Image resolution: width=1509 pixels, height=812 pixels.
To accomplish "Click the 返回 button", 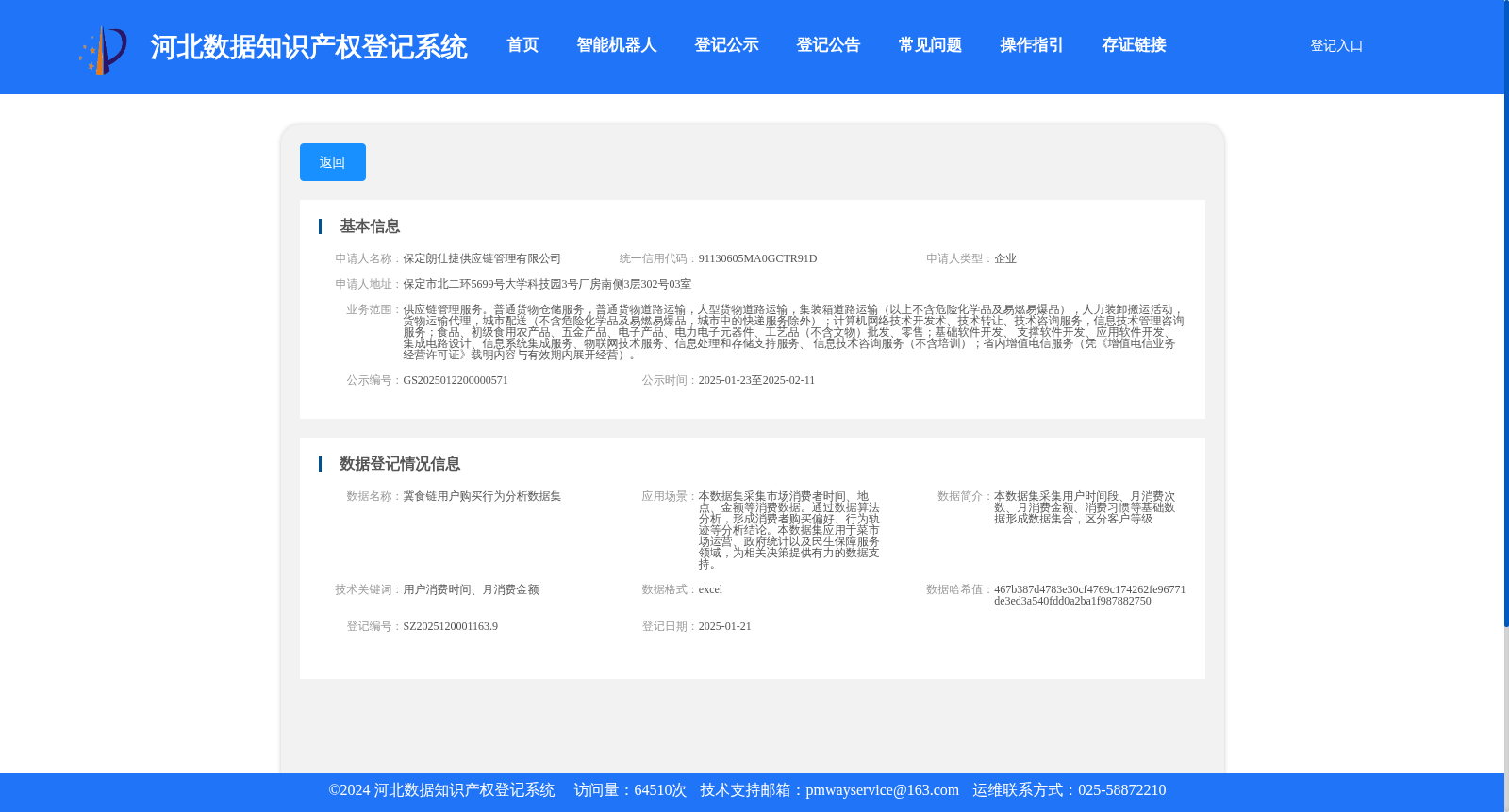I will [x=333, y=162].
